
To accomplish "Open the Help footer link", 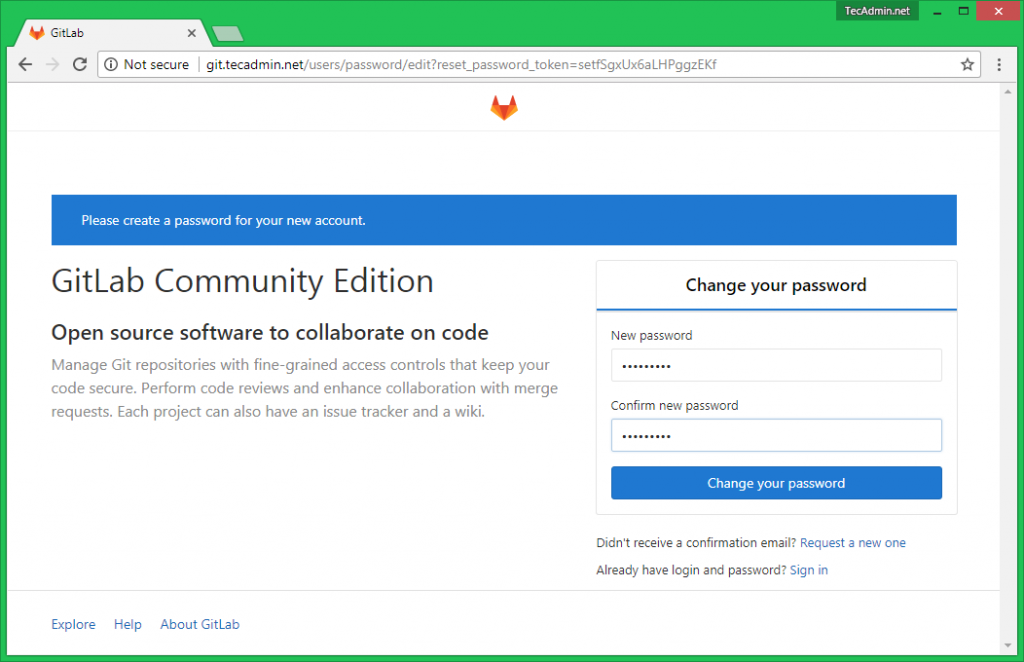I will click(128, 624).
